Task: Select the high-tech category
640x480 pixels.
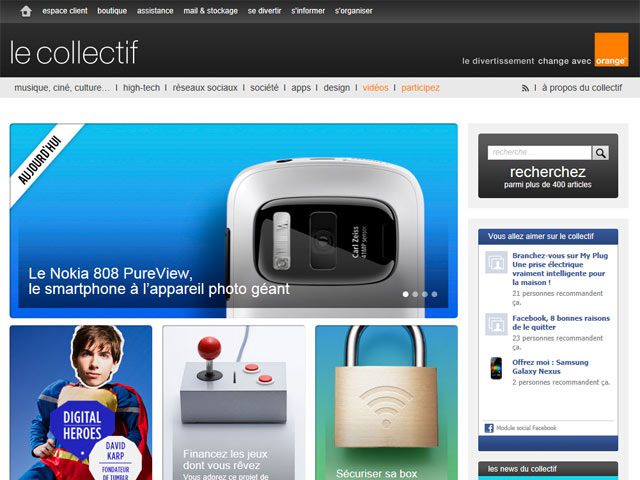Action: [x=142, y=88]
